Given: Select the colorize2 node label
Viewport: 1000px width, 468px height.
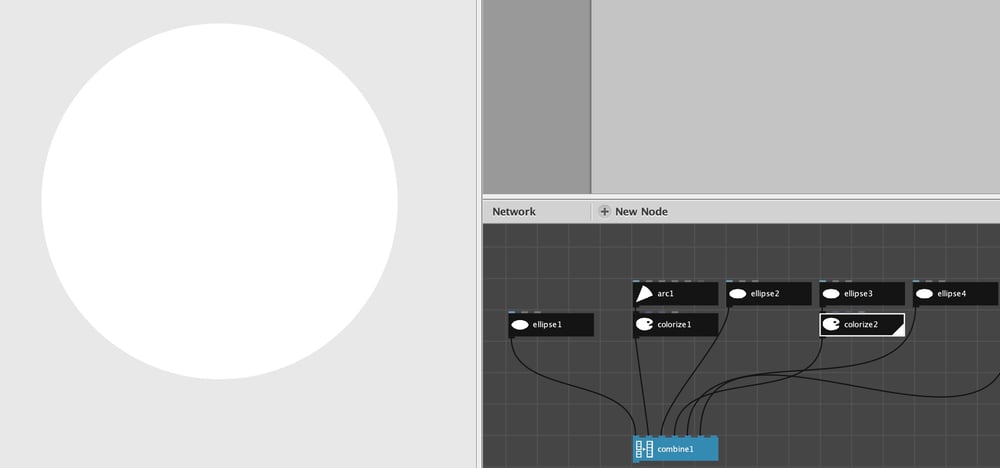Looking at the screenshot, I should tap(861, 325).
